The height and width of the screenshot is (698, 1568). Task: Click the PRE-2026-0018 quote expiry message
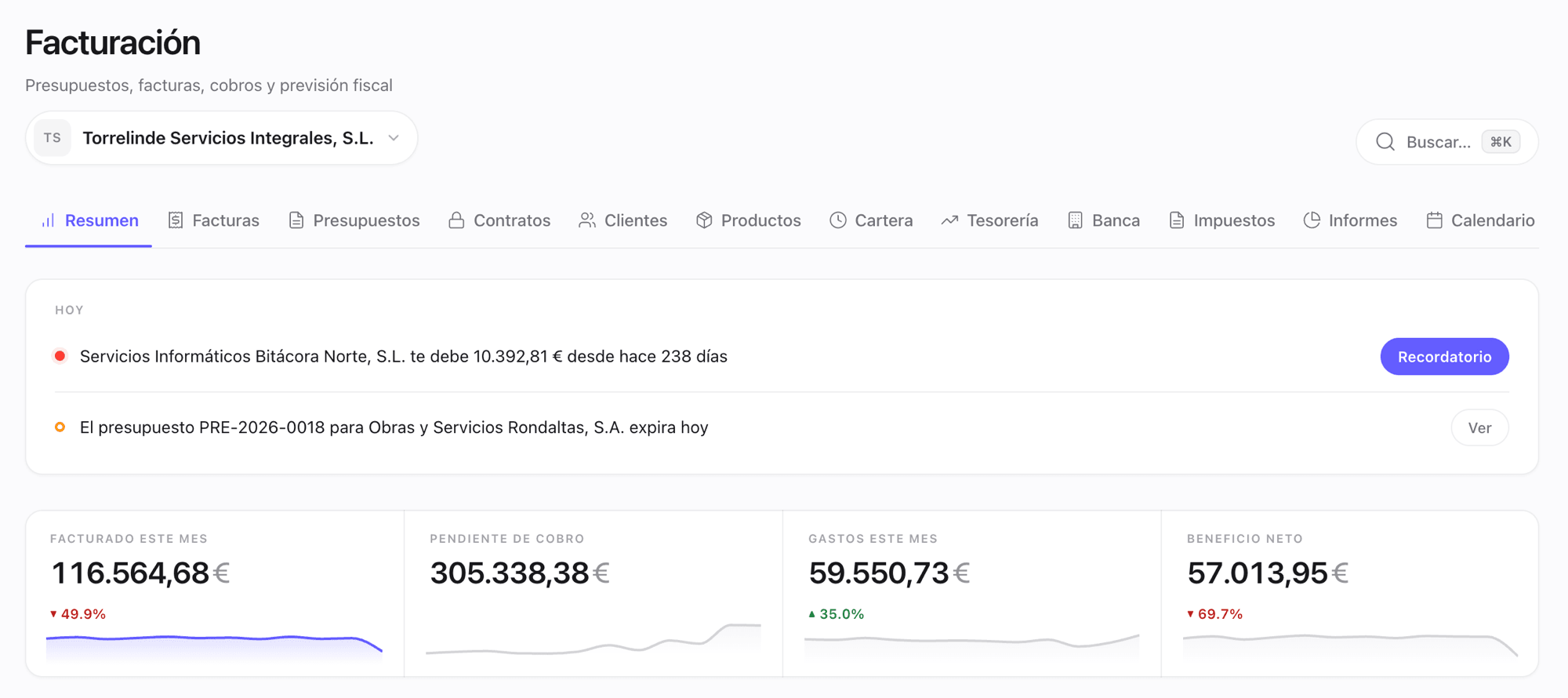(394, 427)
